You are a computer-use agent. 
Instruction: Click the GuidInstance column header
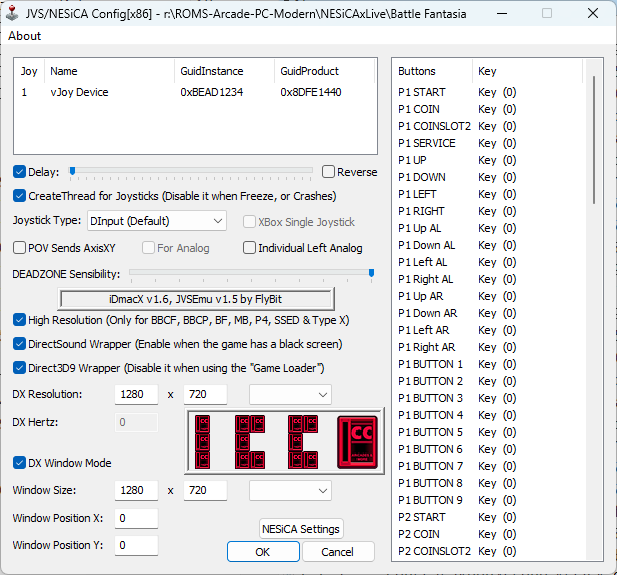click(x=224, y=71)
